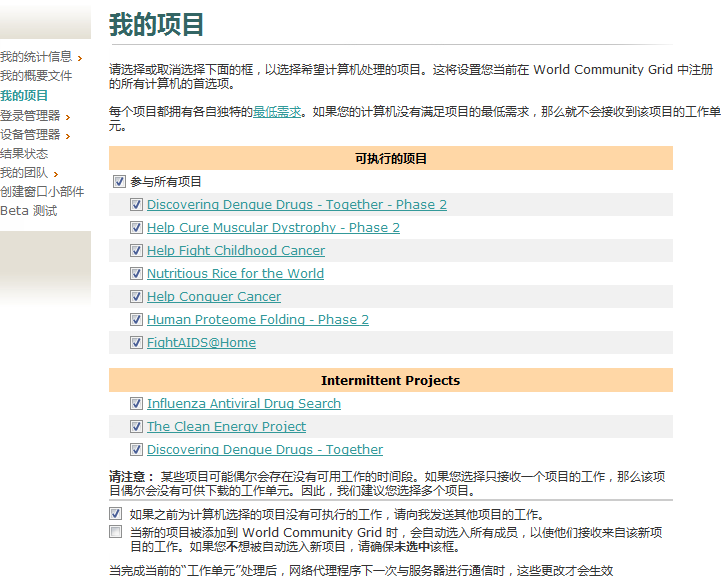Toggle Influenza Antiviral Drug Search checkbox
721x576 pixels.
[x=136, y=404]
